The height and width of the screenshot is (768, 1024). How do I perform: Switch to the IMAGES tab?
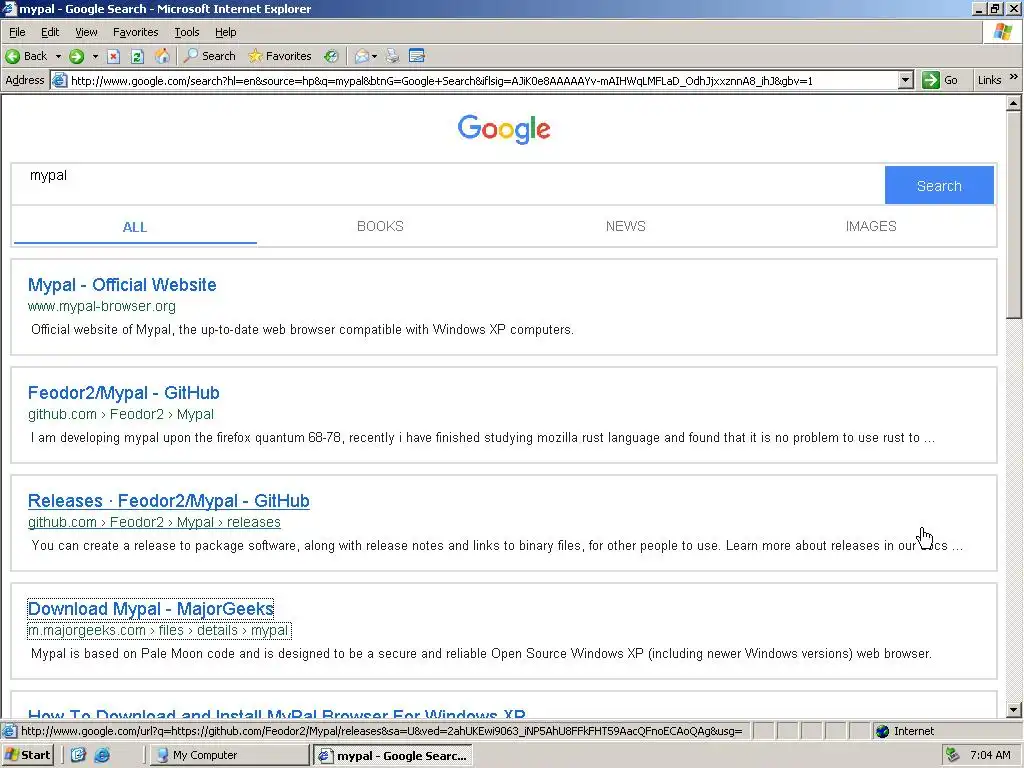[871, 227]
